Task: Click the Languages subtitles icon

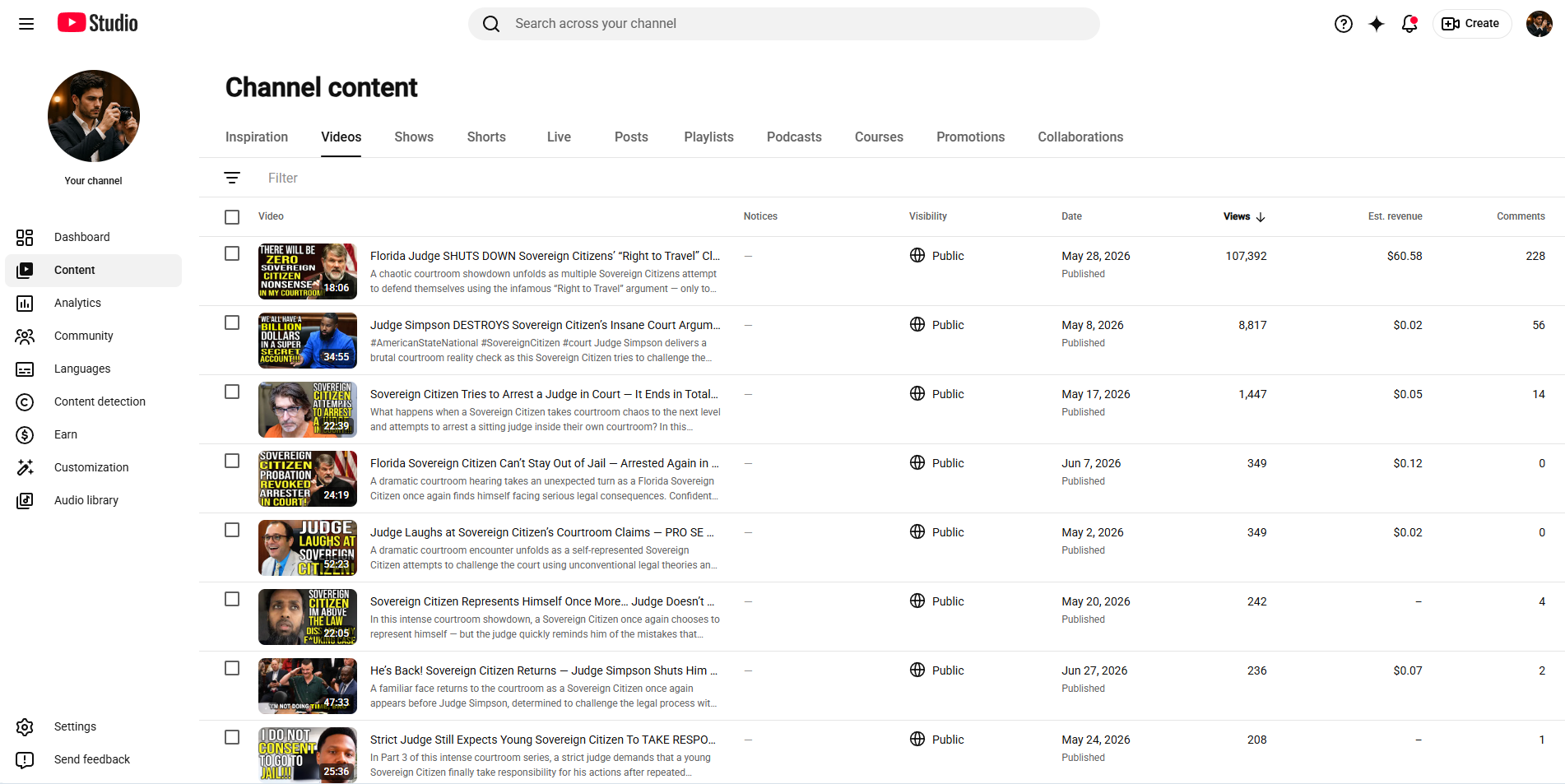Action: tap(25, 369)
